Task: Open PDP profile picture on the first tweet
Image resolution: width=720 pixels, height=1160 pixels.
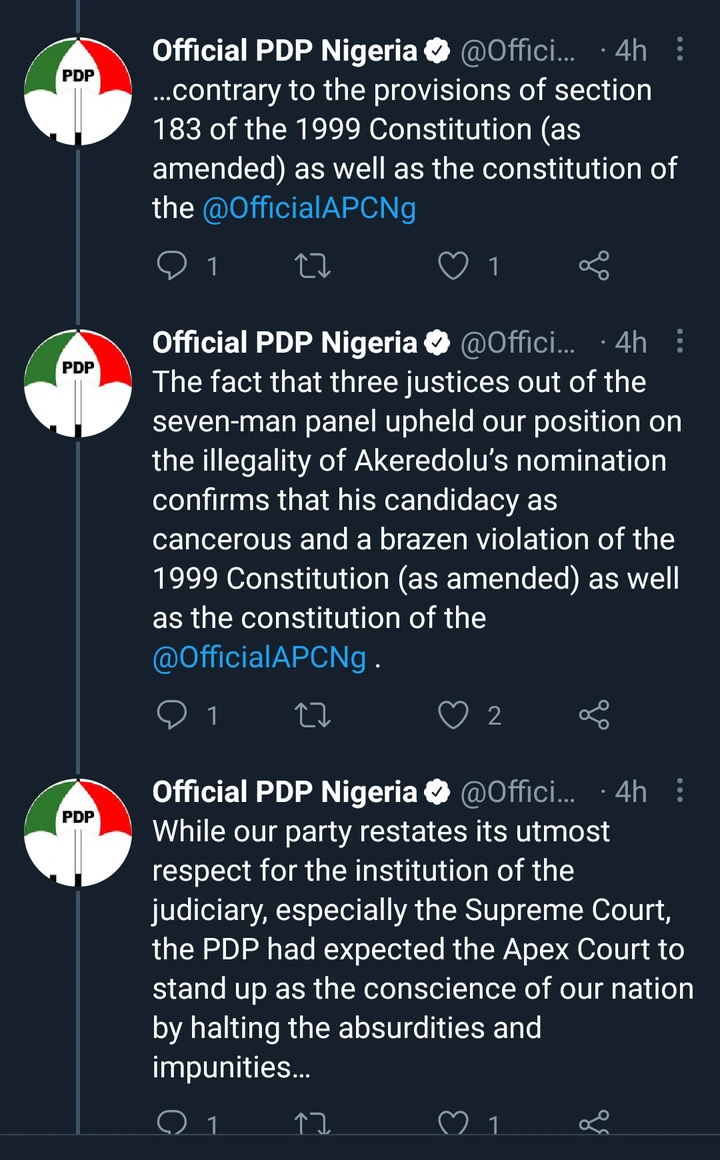Action: (78, 91)
